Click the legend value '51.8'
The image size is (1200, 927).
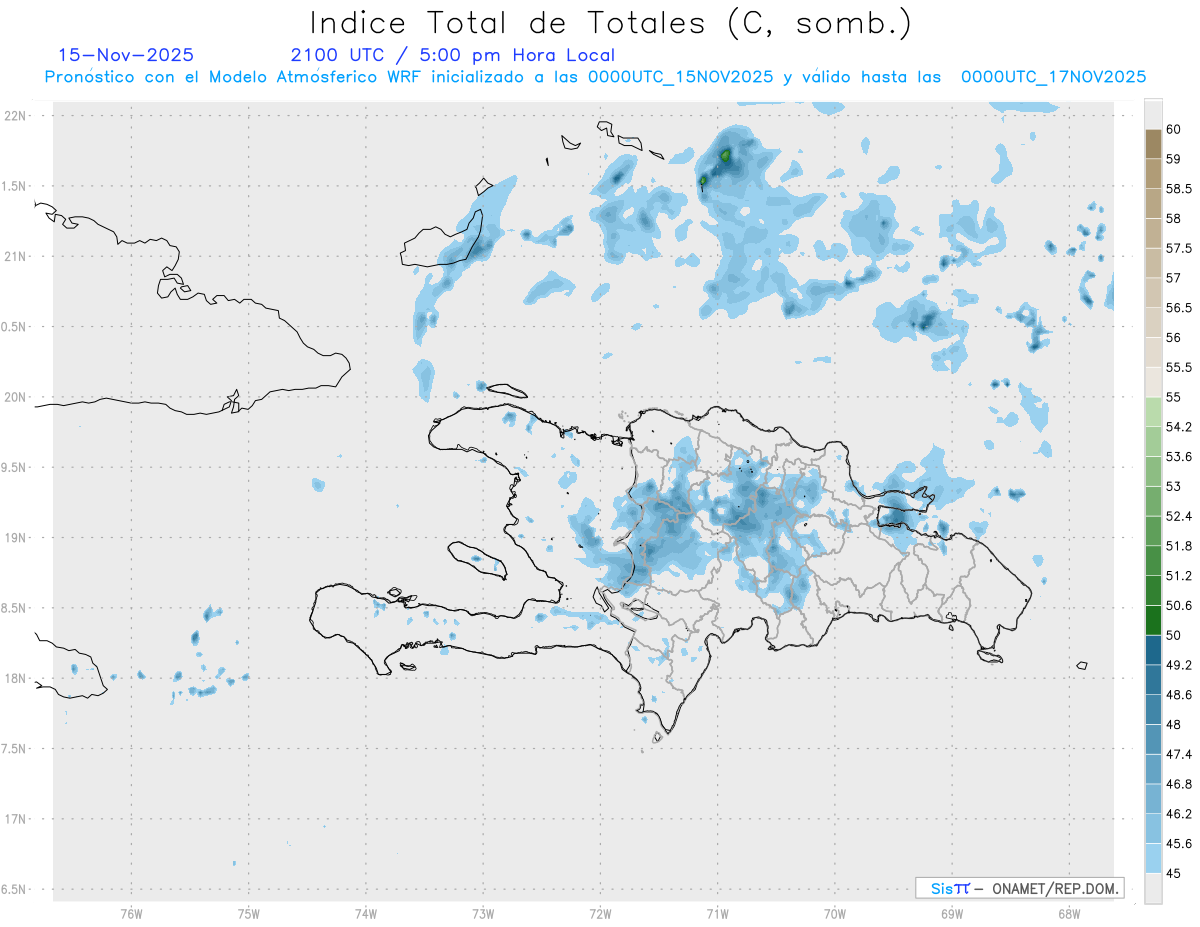[1180, 546]
